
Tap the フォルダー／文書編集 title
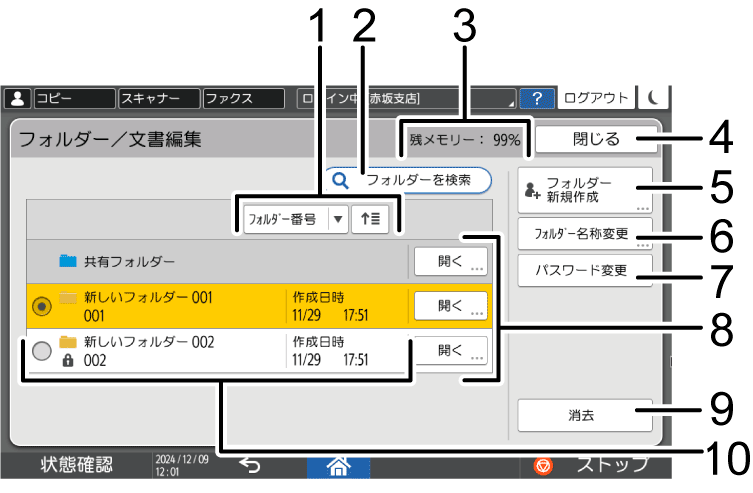(x=110, y=140)
